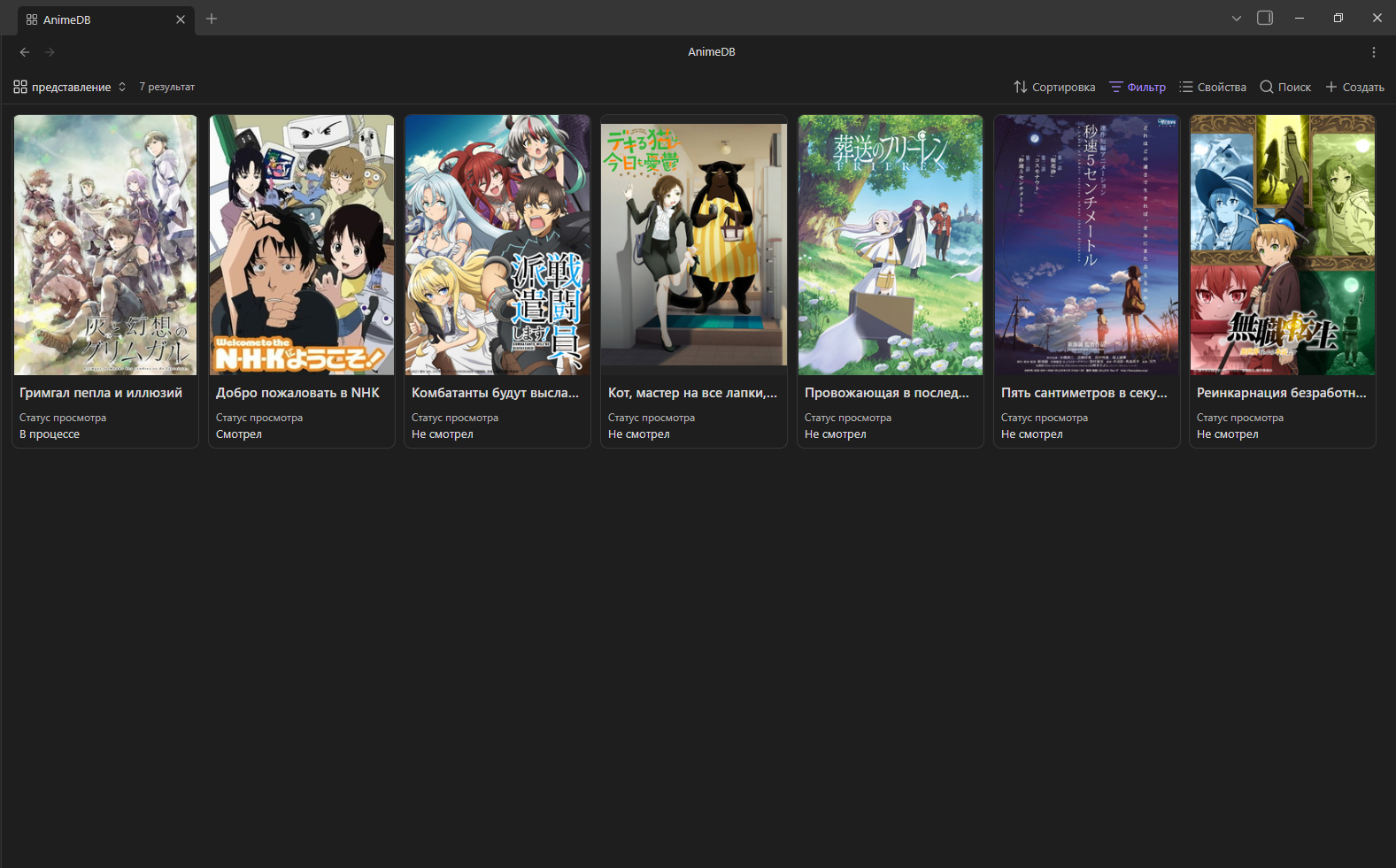1396x868 pixels.
Task: Click the 'В процессе' status value
Action: (50, 434)
